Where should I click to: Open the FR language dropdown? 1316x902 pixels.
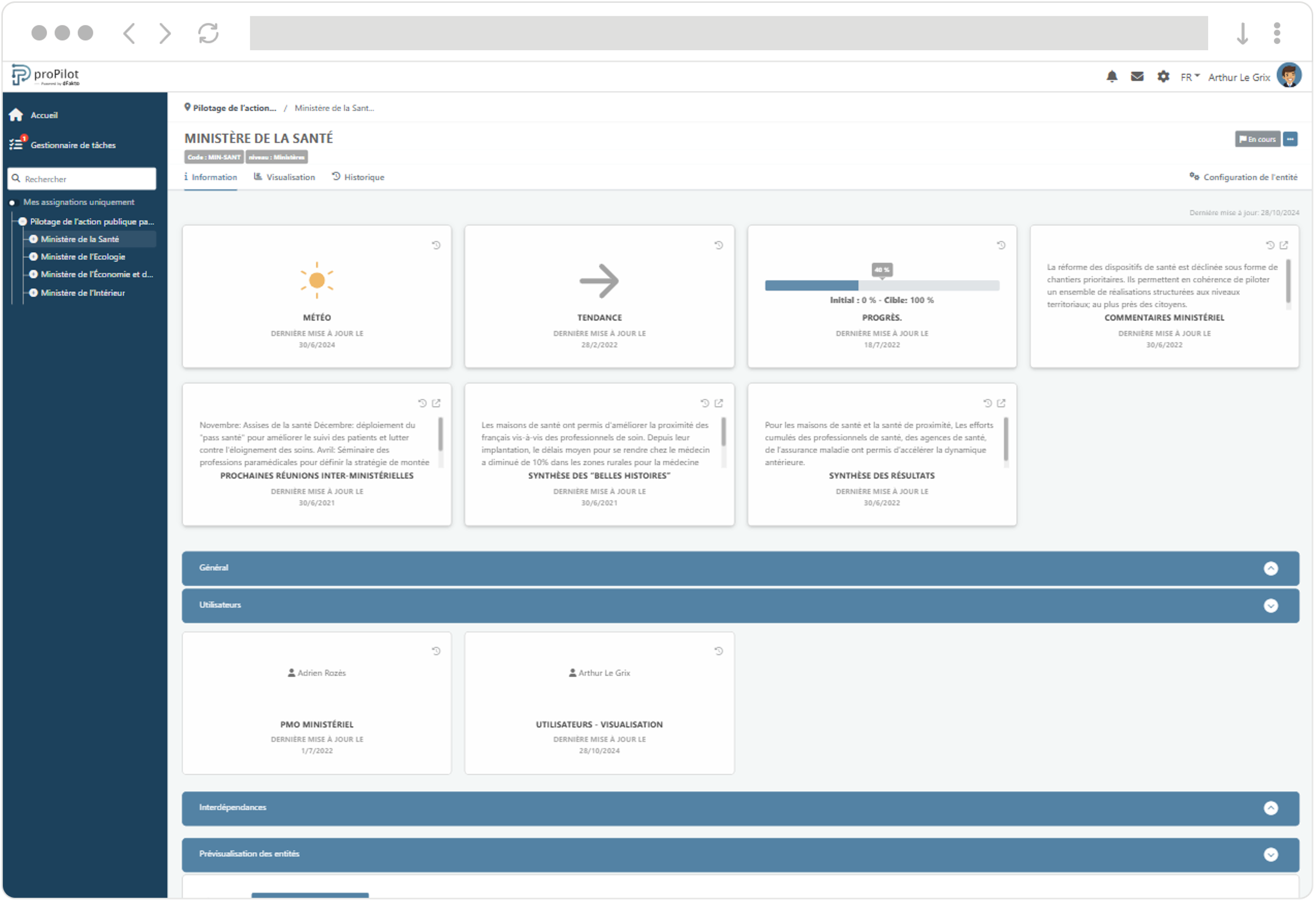point(1190,77)
